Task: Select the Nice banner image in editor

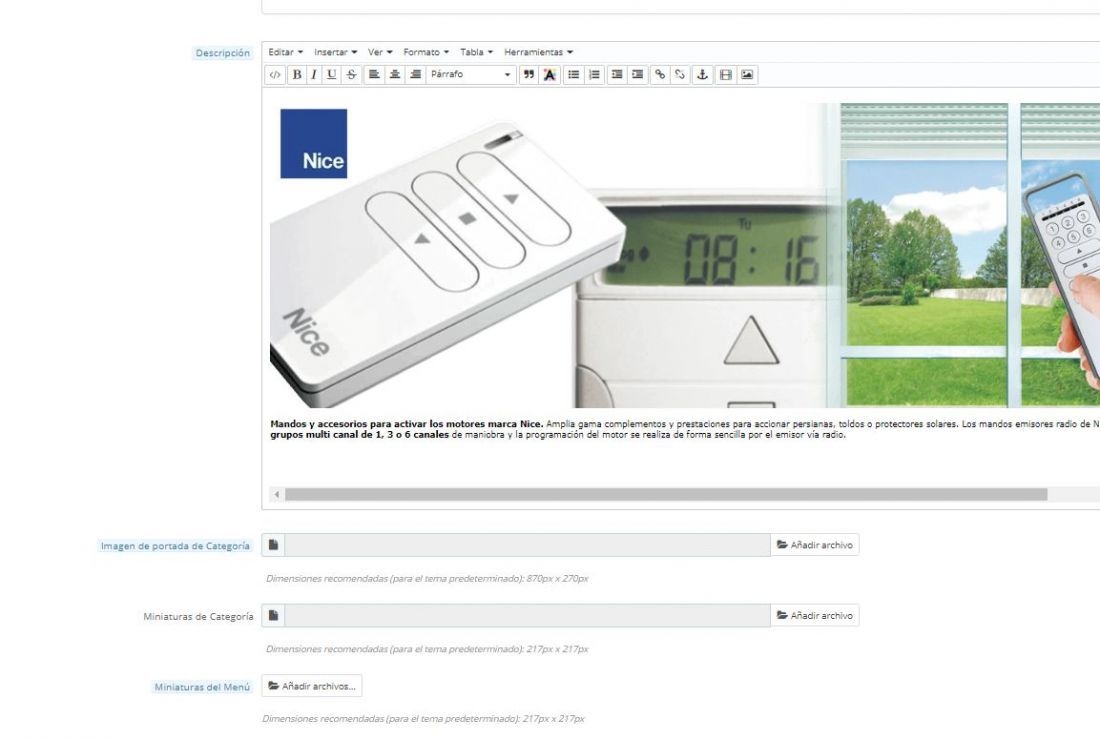Action: [x=685, y=255]
